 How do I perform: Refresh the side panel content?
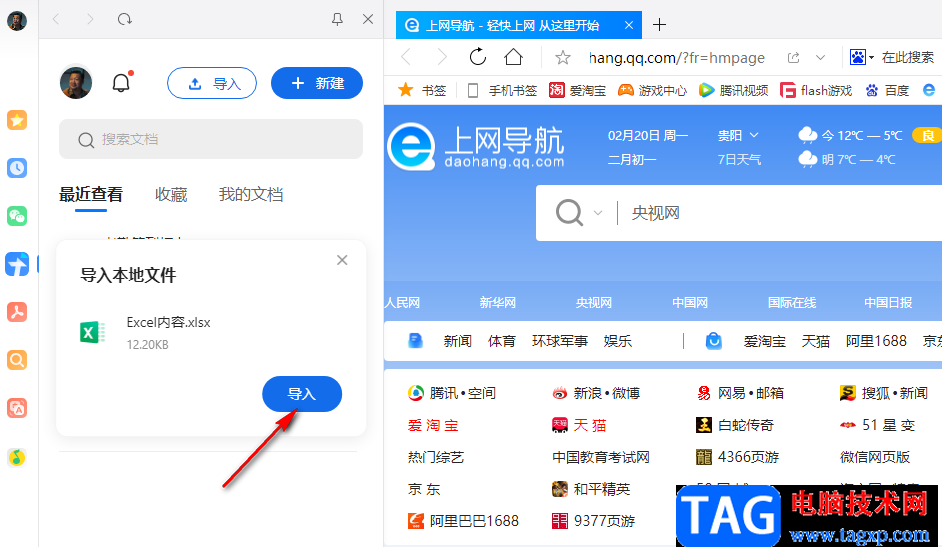pyautogui.click(x=124, y=19)
